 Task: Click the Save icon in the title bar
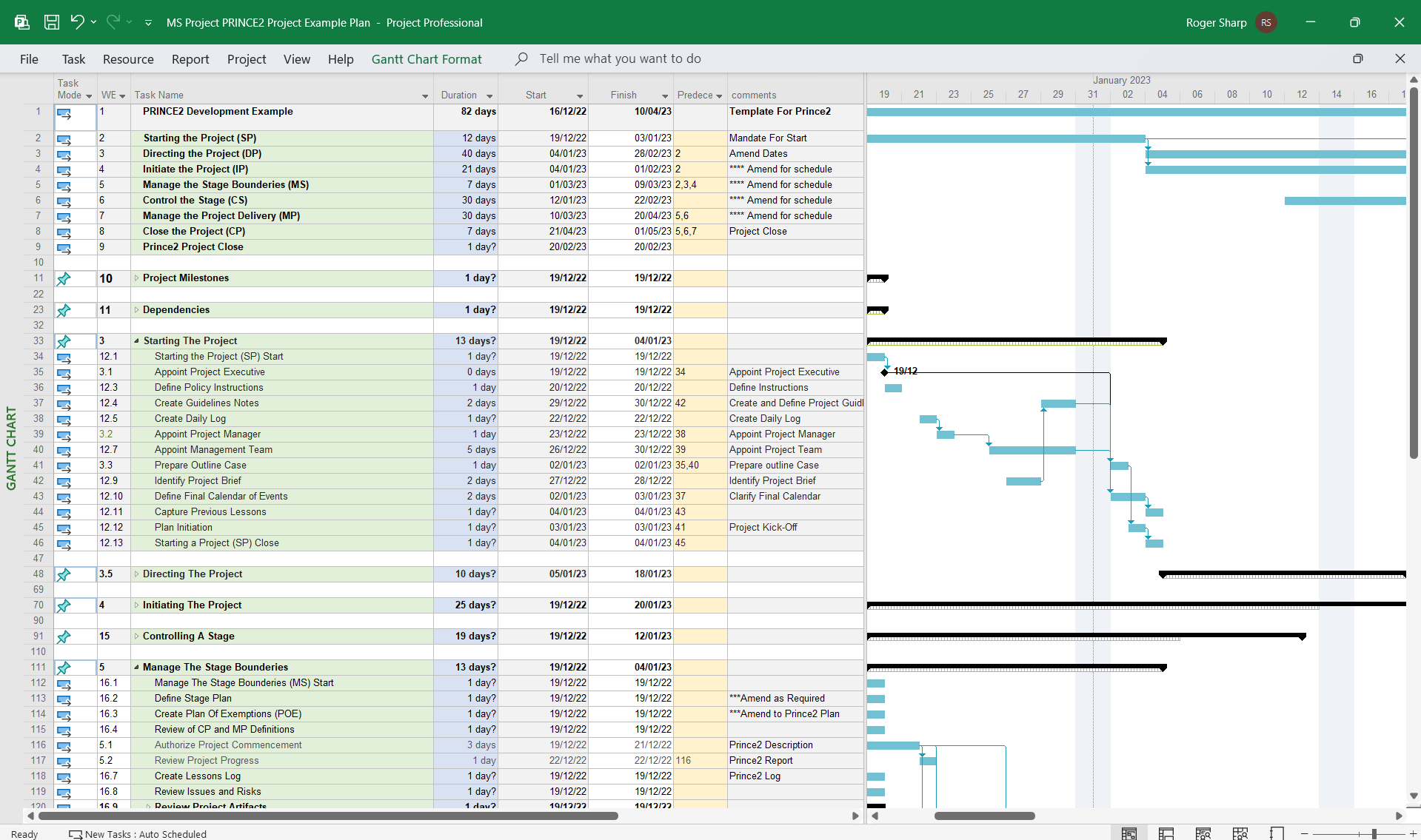pyautogui.click(x=52, y=22)
